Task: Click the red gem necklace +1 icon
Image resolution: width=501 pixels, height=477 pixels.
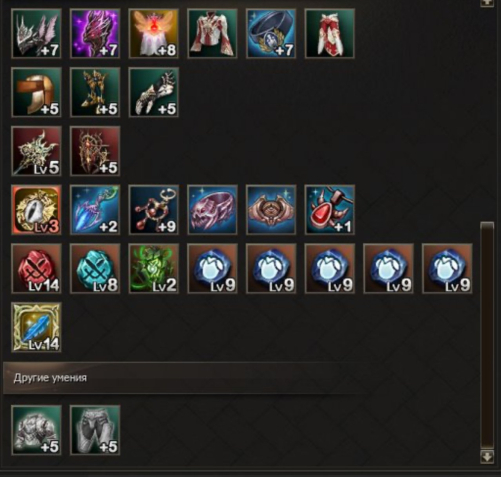Action: [330, 210]
